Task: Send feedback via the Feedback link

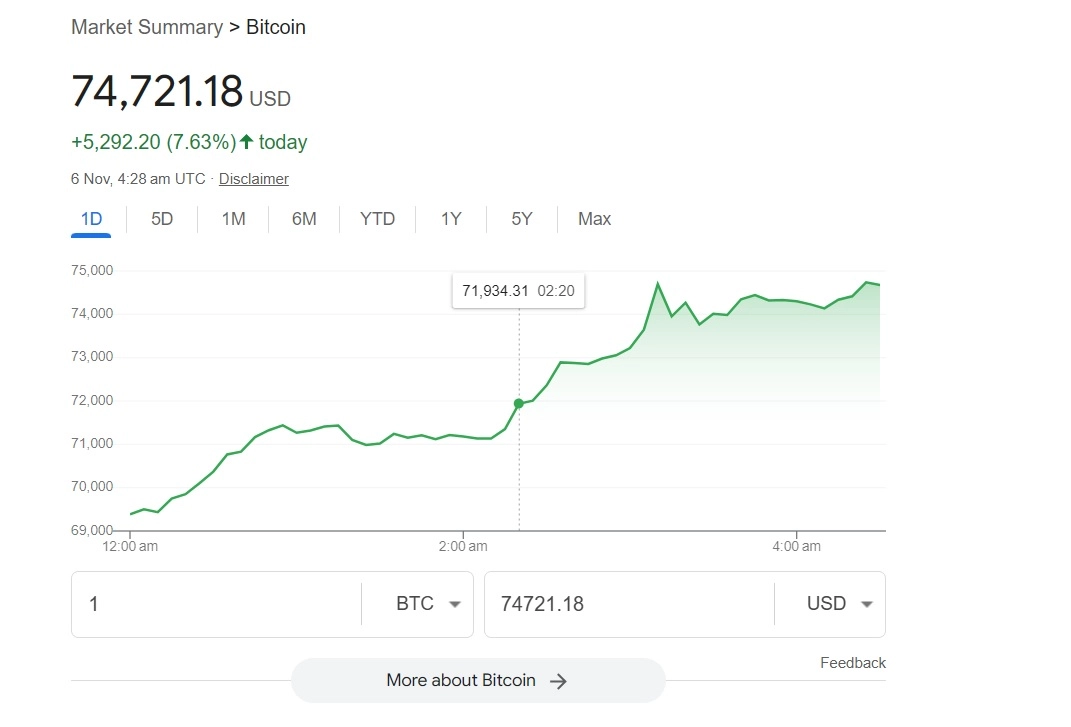Action: tap(853, 663)
